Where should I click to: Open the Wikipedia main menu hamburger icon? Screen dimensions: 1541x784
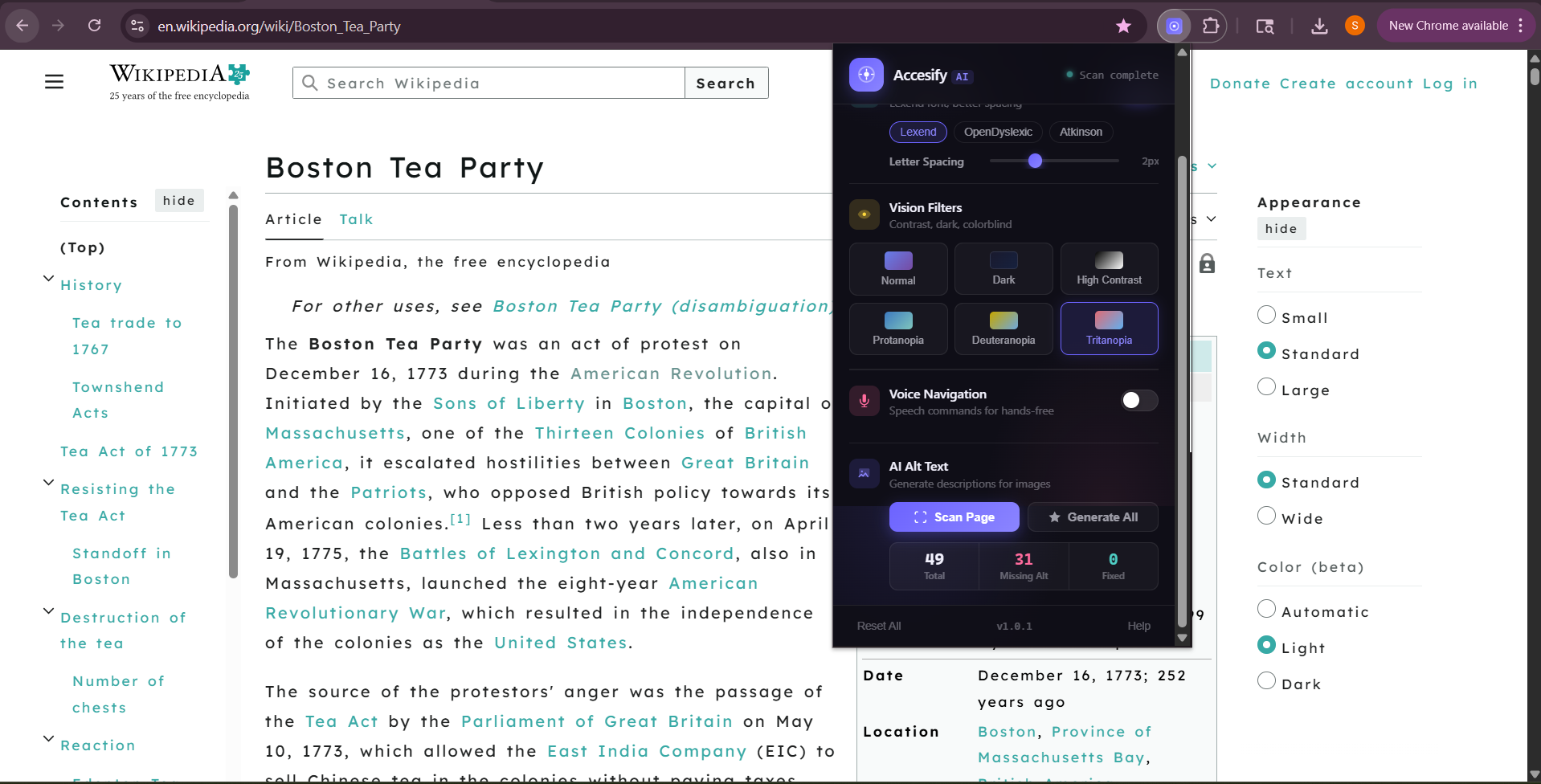coord(54,82)
